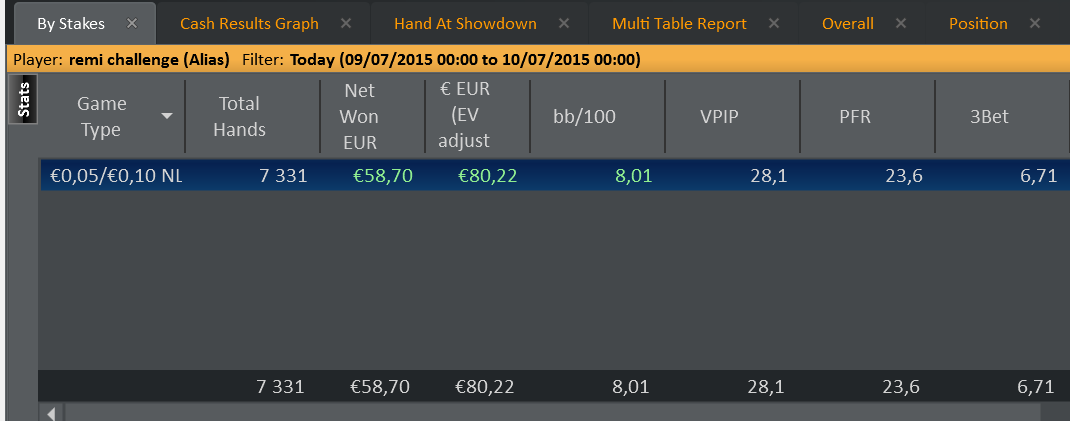Select the €0,05/€0,10 NL stakes row
The width and height of the screenshot is (1070, 421).
[554, 176]
